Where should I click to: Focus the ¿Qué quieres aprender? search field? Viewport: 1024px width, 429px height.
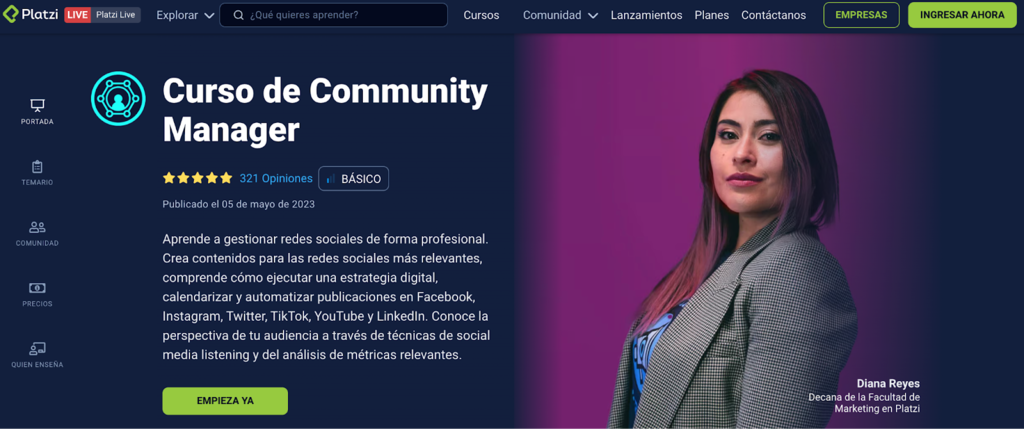click(334, 15)
